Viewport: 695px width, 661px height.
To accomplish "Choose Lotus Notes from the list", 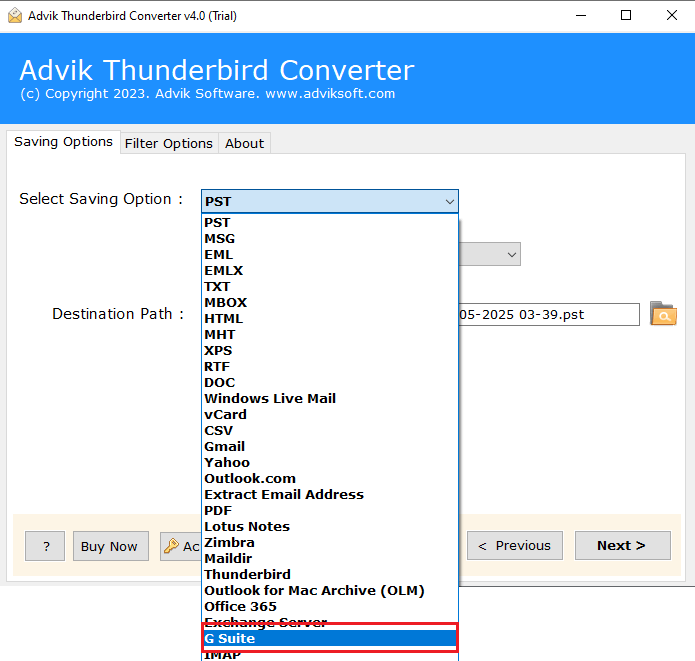I will tap(330, 527).
